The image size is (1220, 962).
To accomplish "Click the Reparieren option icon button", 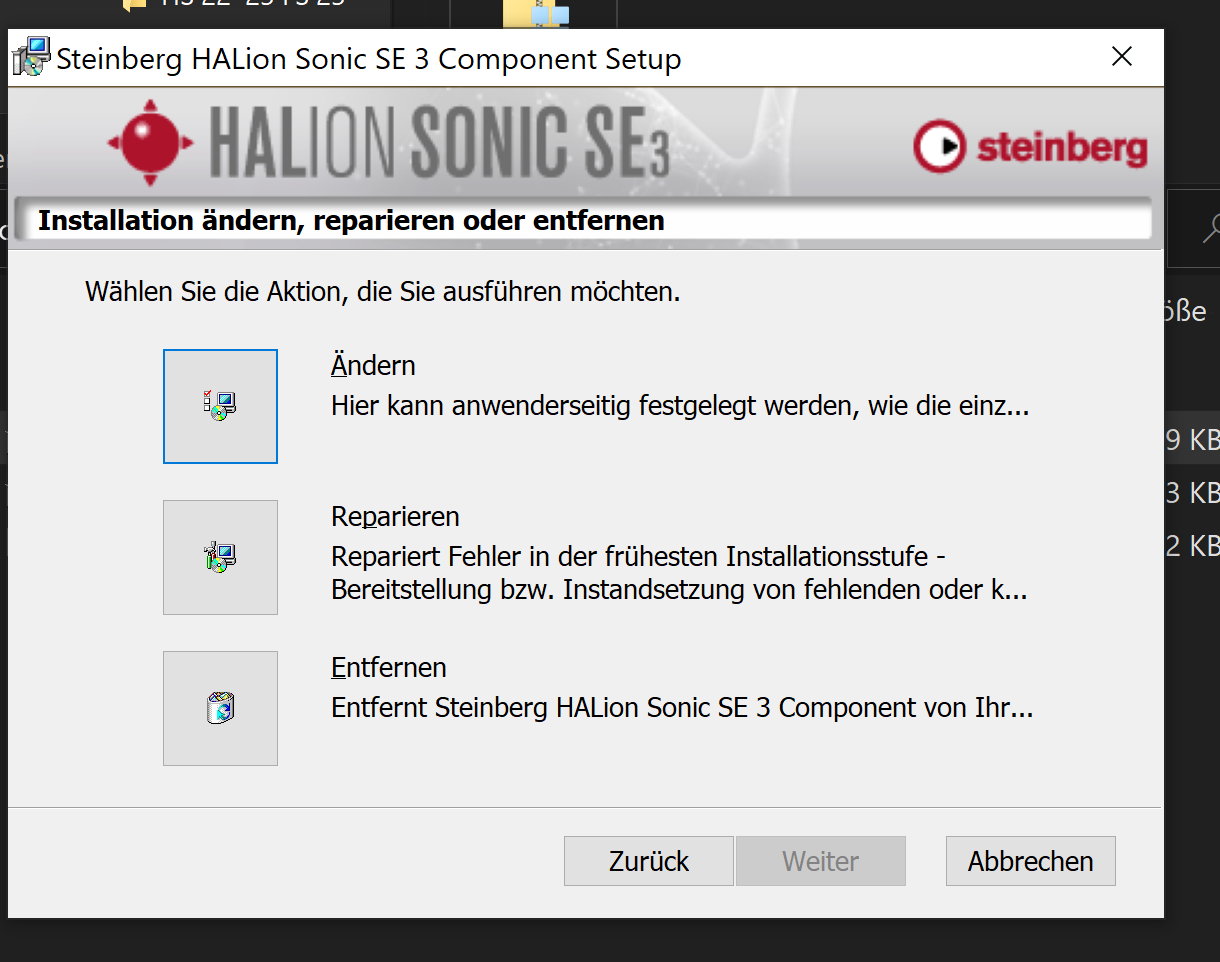I will click(x=220, y=557).
